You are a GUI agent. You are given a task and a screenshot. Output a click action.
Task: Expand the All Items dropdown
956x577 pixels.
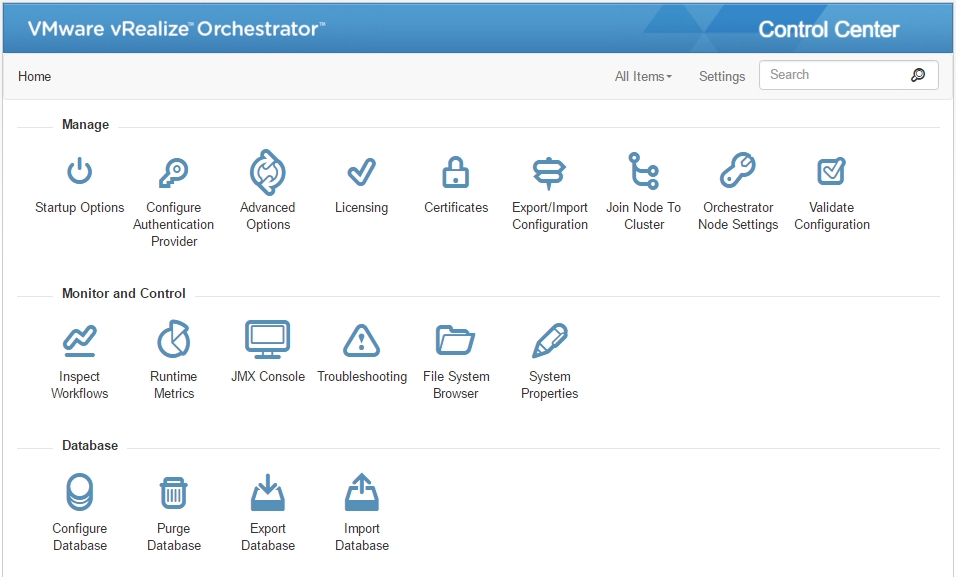coord(643,76)
